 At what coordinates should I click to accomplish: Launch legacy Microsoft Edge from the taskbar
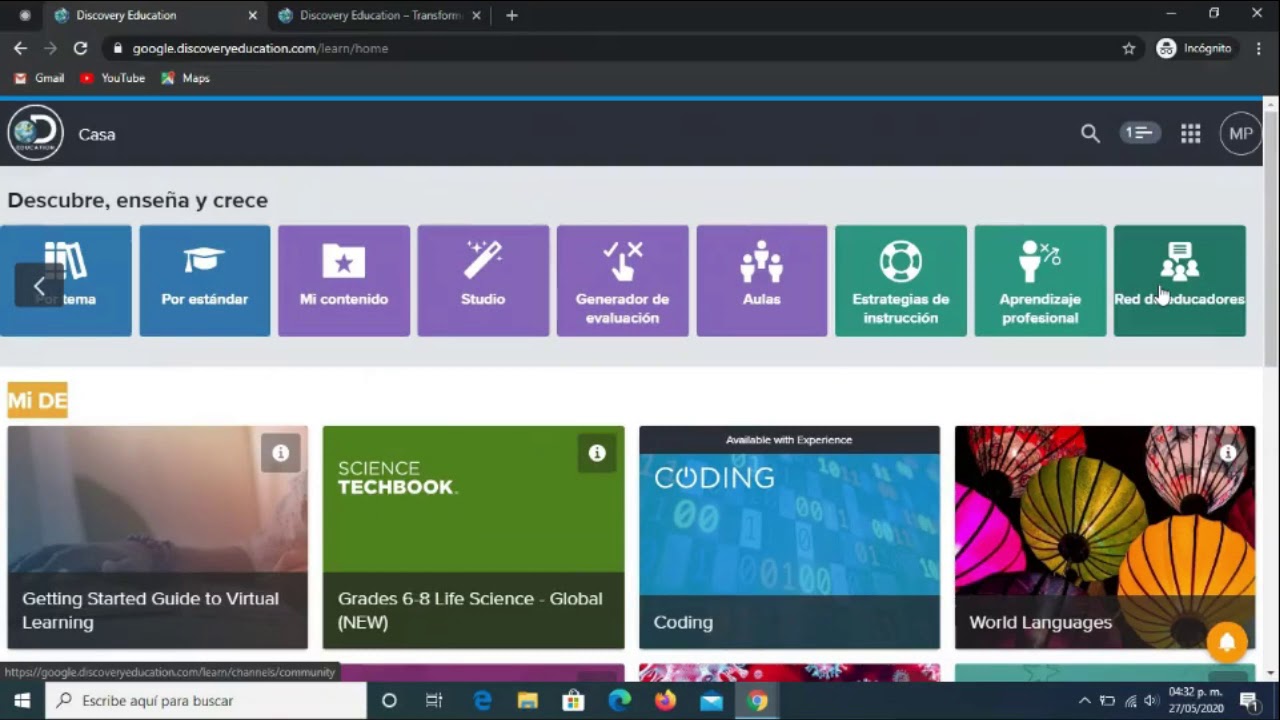[482, 701]
